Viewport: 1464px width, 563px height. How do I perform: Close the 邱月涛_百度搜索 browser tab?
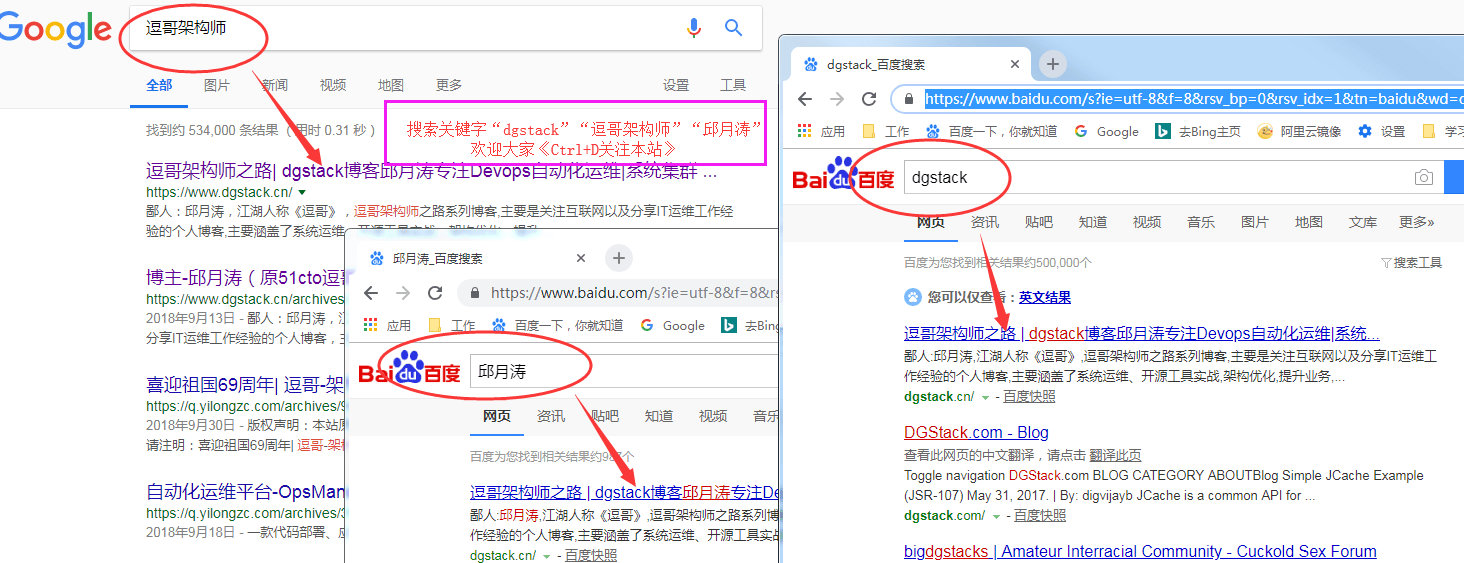(581, 258)
